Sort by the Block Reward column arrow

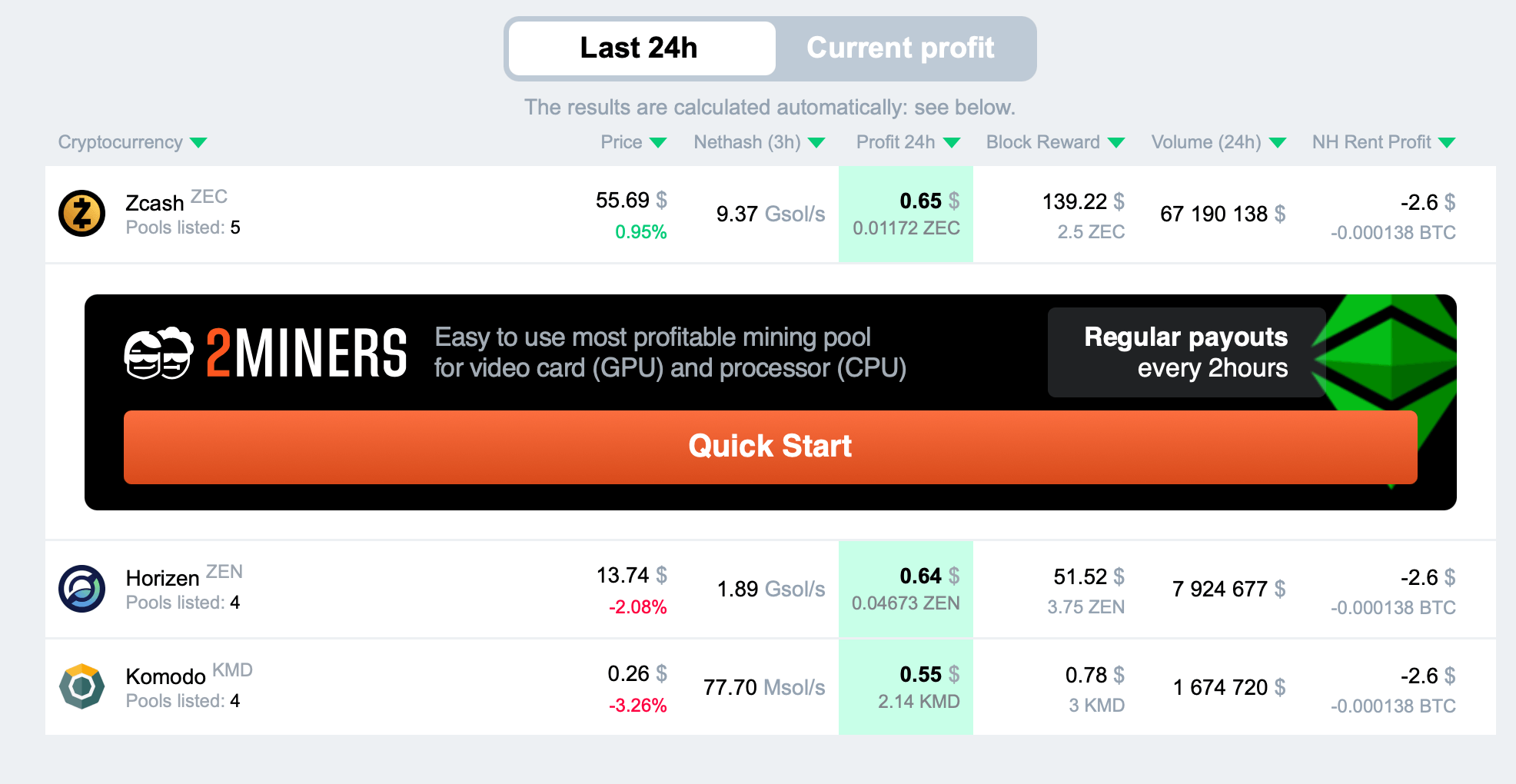pyautogui.click(x=1117, y=143)
